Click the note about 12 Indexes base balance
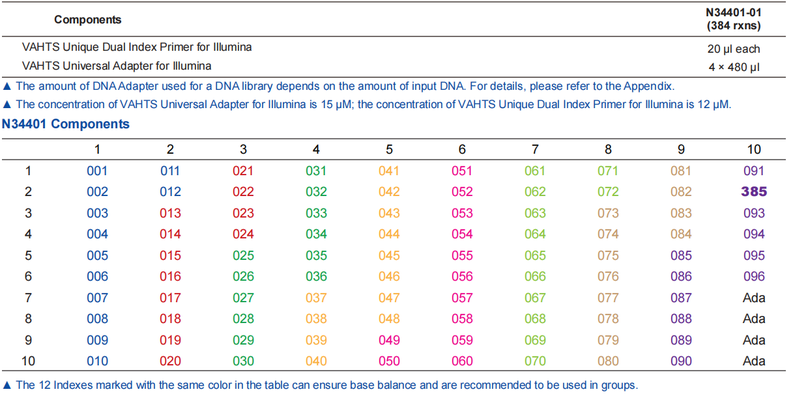 coord(320,385)
